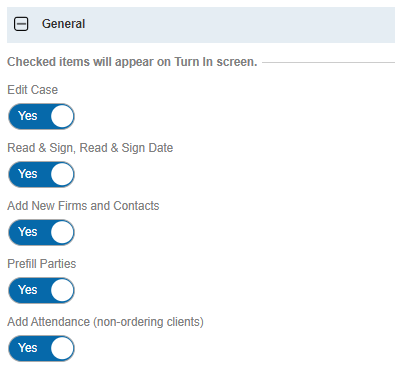
Task: Click the General section header title
Action: point(63,24)
